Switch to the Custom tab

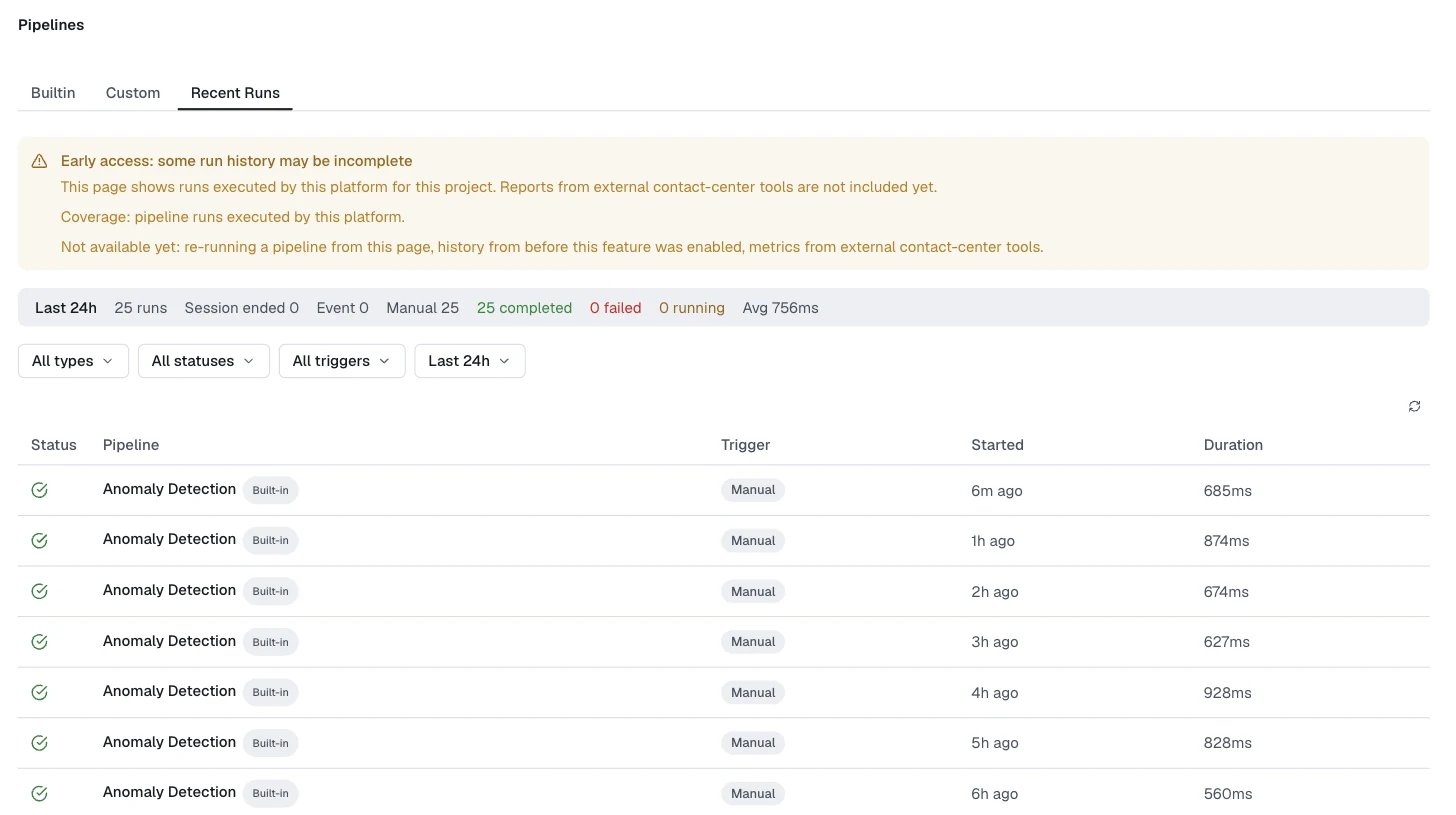pyautogui.click(x=133, y=92)
